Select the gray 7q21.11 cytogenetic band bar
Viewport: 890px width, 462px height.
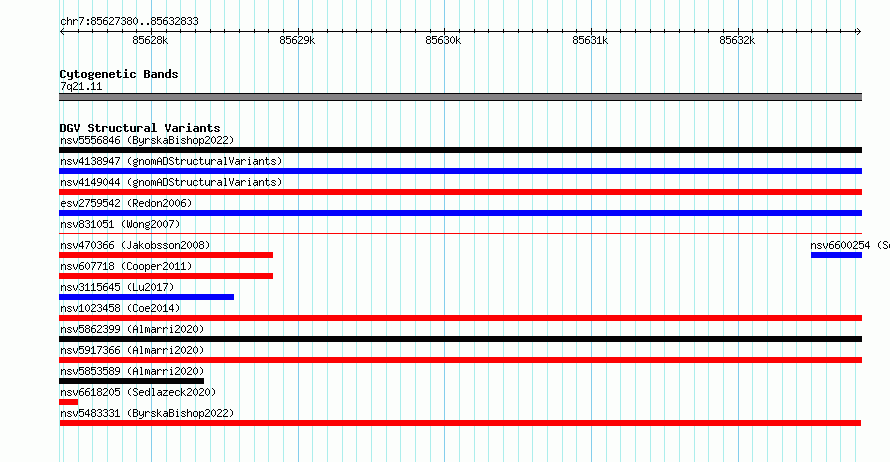[x=460, y=97]
